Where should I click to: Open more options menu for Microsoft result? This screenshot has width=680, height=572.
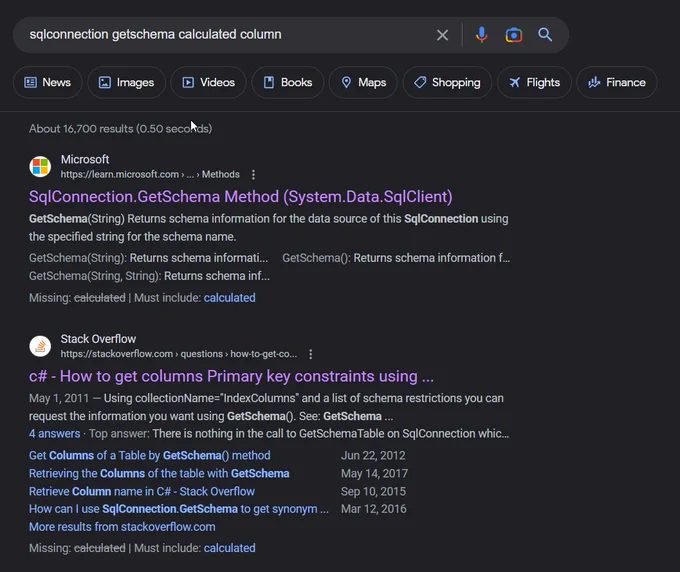(253, 174)
